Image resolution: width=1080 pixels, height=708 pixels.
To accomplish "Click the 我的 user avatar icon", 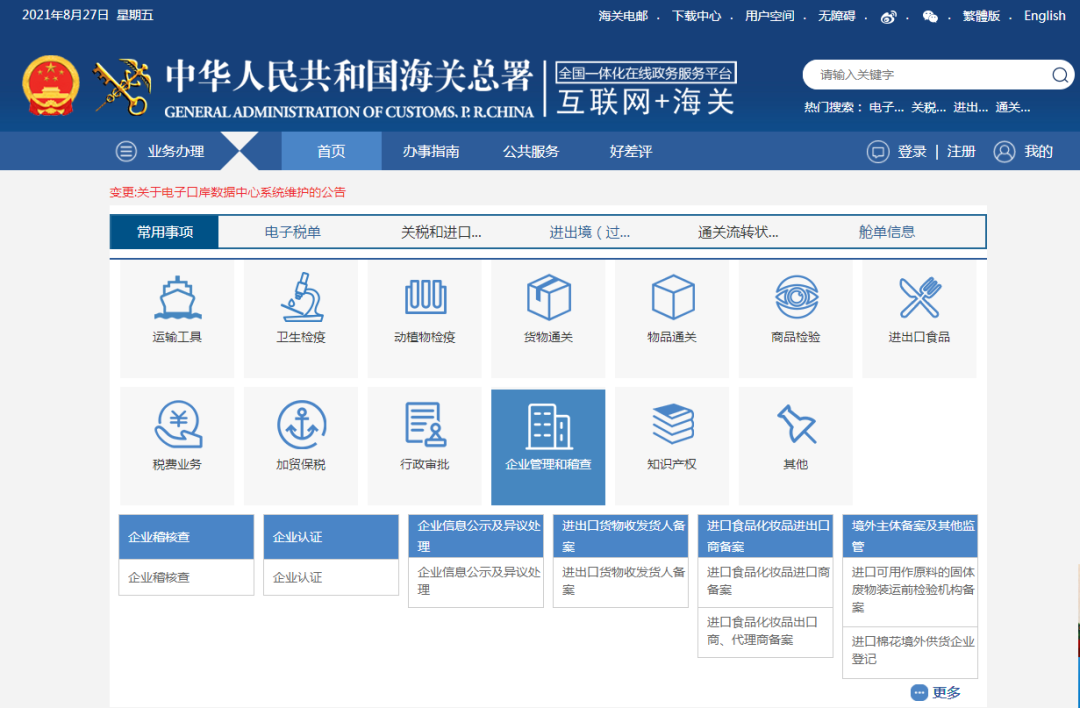I will point(1004,151).
